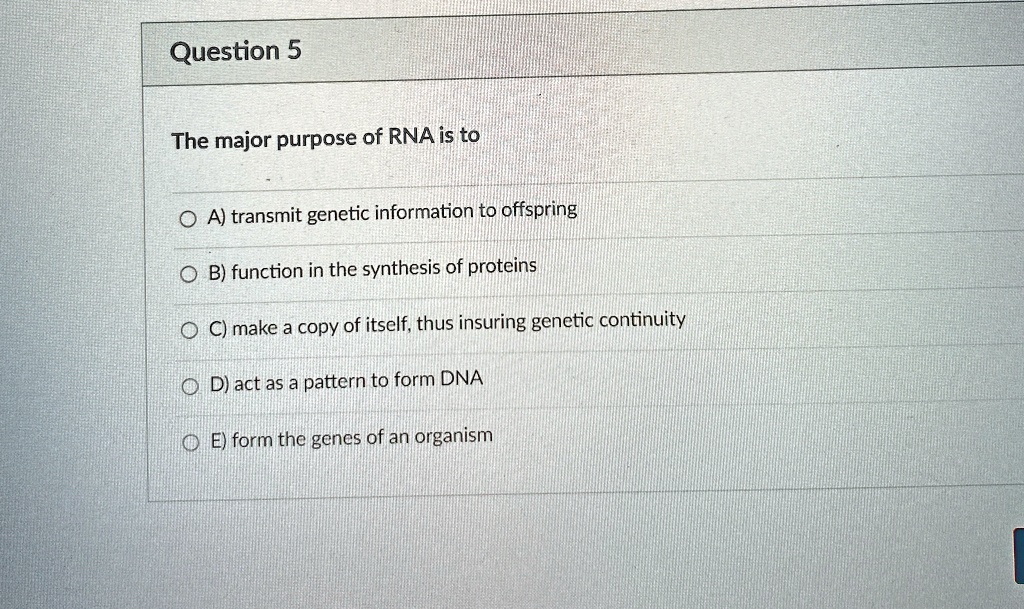Click the word 'continuity' in option C
The height and width of the screenshot is (609, 1024).
[642, 320]
